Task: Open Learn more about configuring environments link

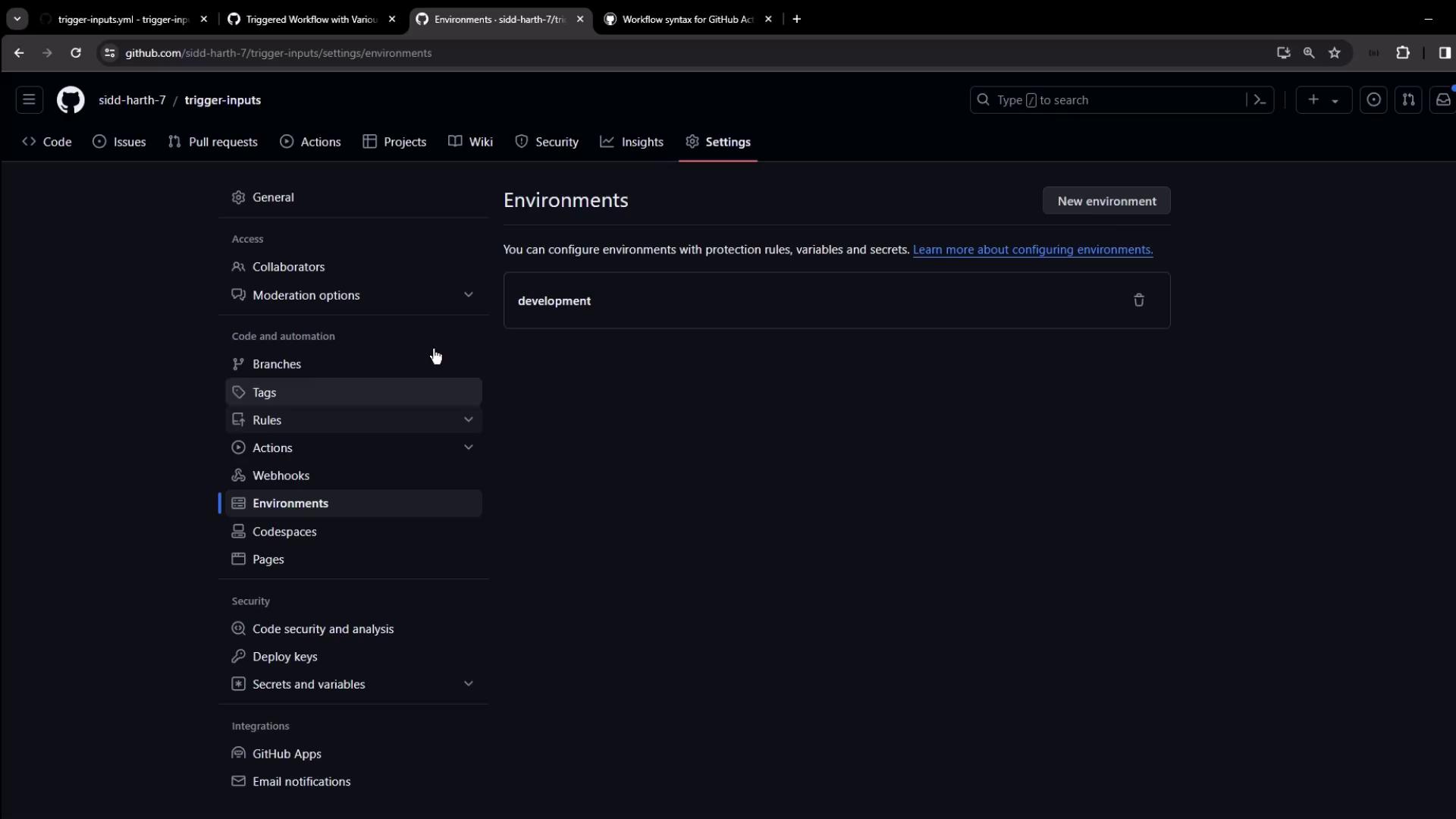Action: tap(1032, 249)
